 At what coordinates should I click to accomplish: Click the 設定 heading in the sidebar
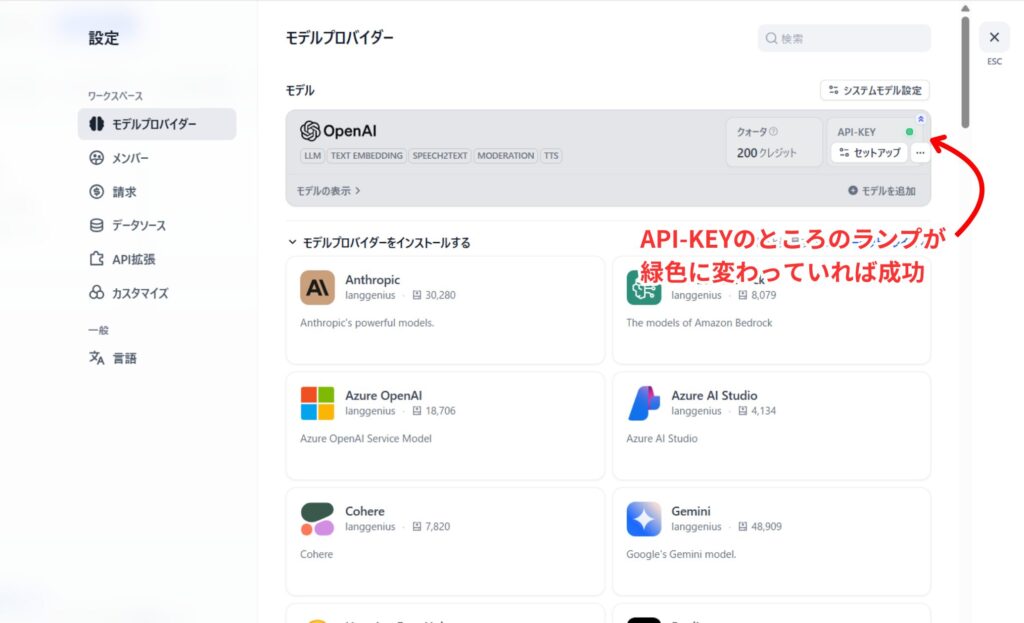point(104,38)
